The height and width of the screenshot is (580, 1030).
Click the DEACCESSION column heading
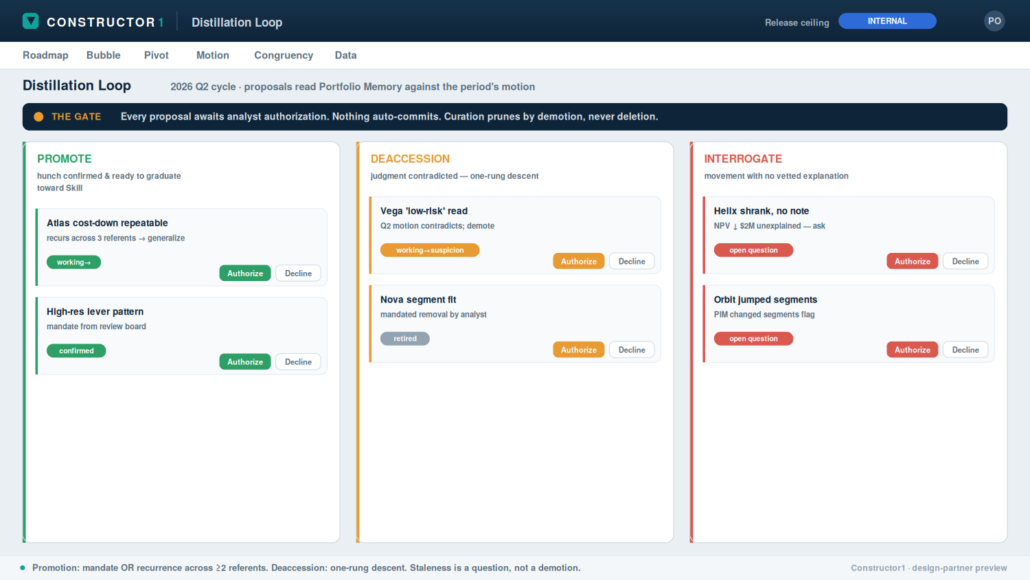(410, 159)
